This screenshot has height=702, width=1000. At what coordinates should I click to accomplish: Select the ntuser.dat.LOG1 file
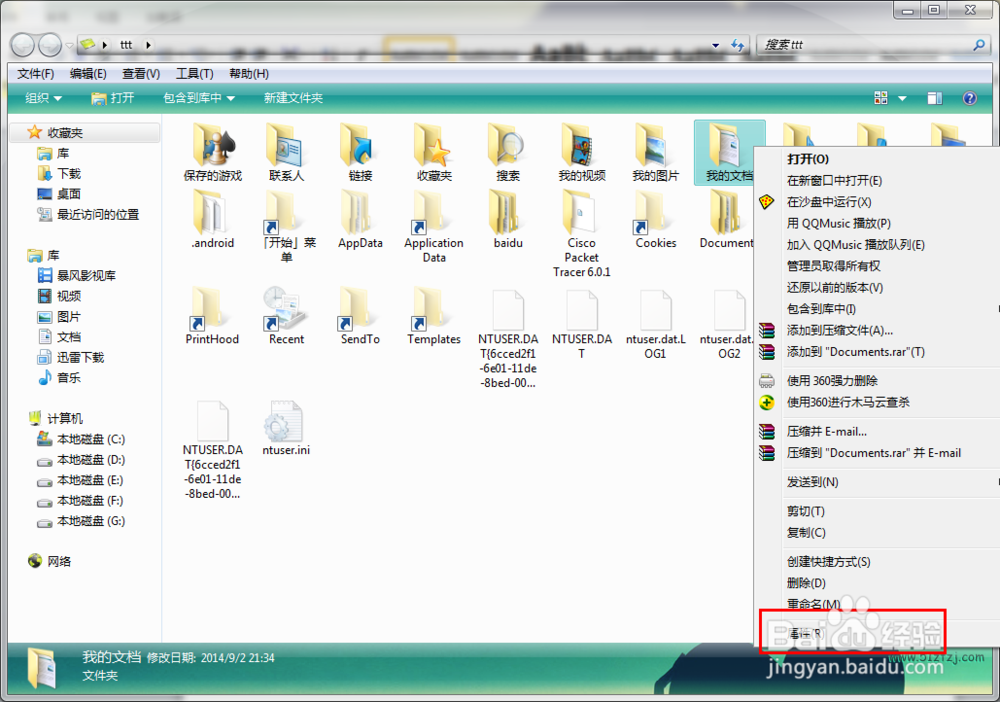[x=656, y=324]
